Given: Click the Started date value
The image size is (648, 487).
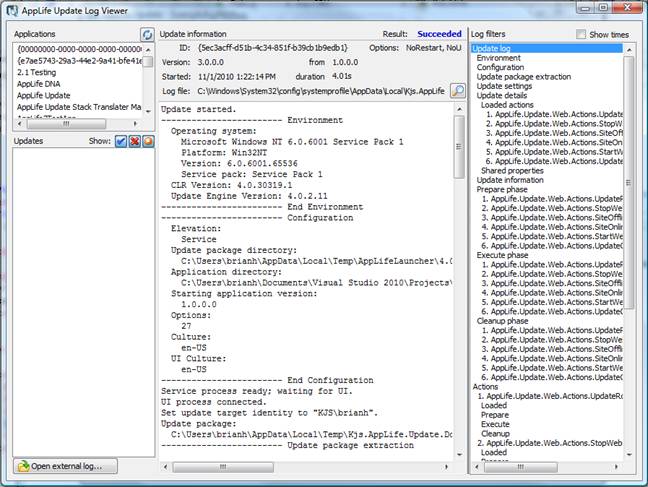Looking at the screenshot, I should pyautogui.click(x=237, y=77).
